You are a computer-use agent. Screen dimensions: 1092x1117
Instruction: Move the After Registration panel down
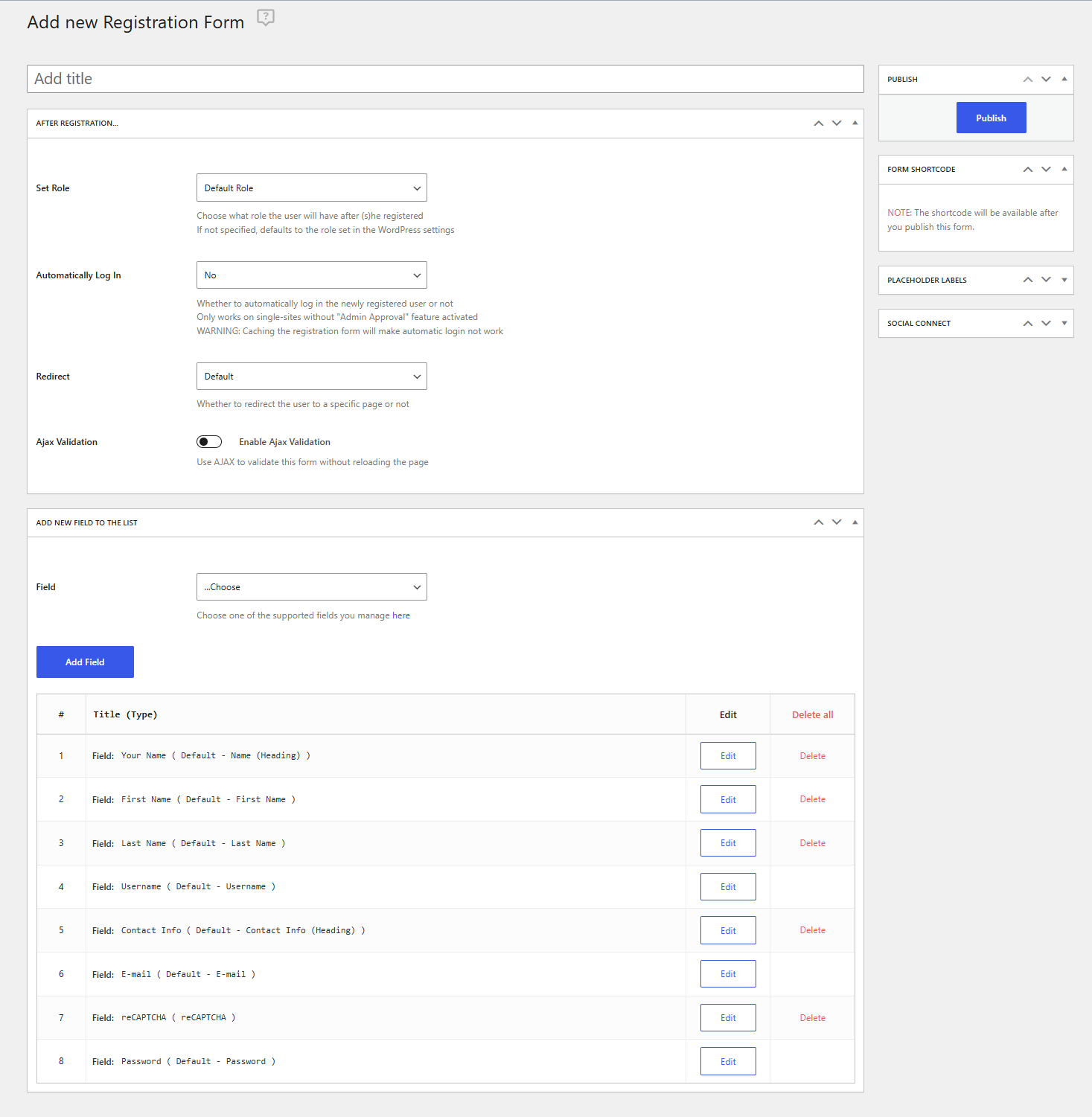(x=837, y=124)
